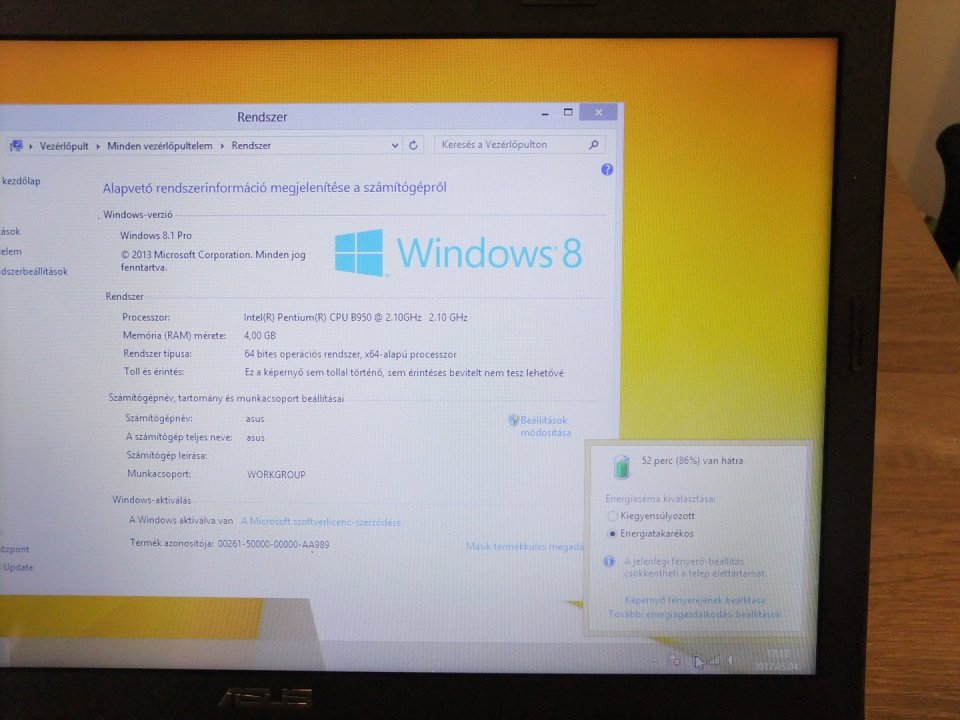Click the Windows 8 logo
This screenshot has width=960, height=720.
point(458,253)
